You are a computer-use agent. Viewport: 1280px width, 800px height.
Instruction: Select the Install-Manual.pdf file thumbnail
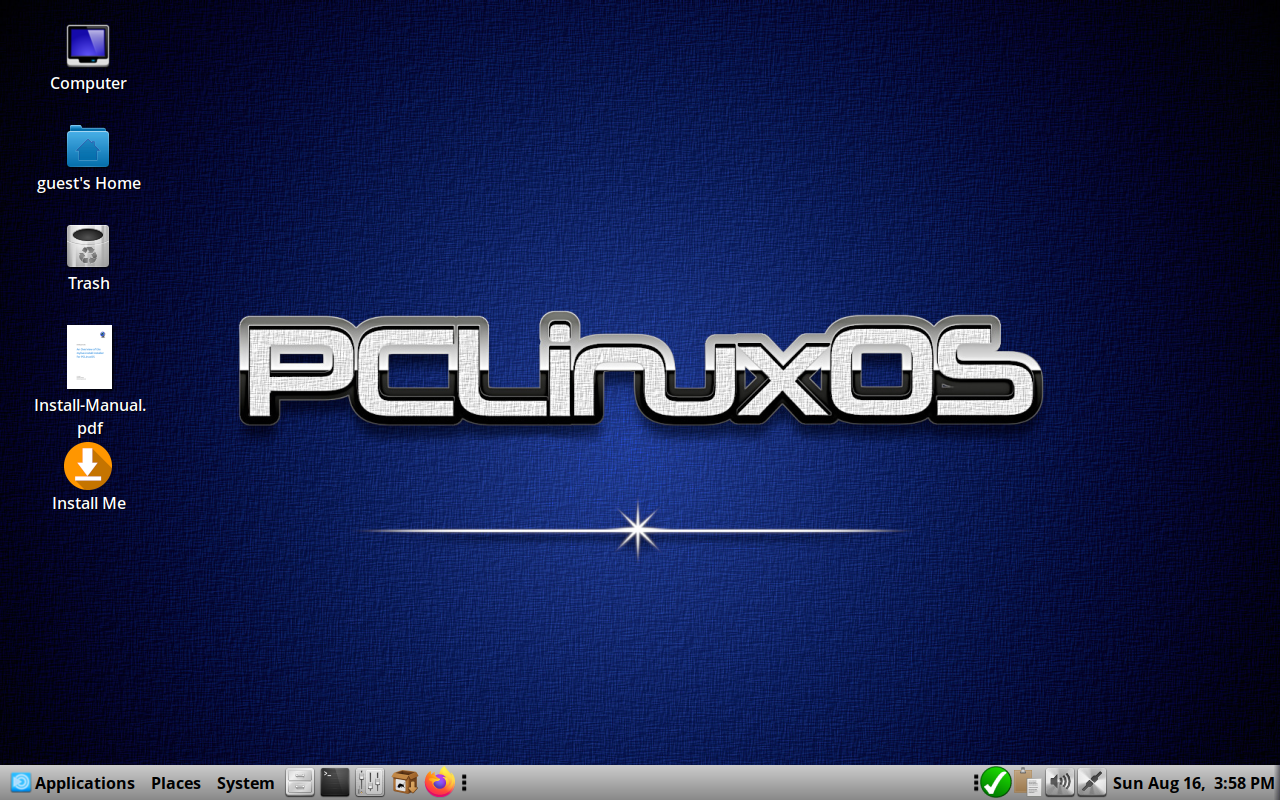pos(89,357)
